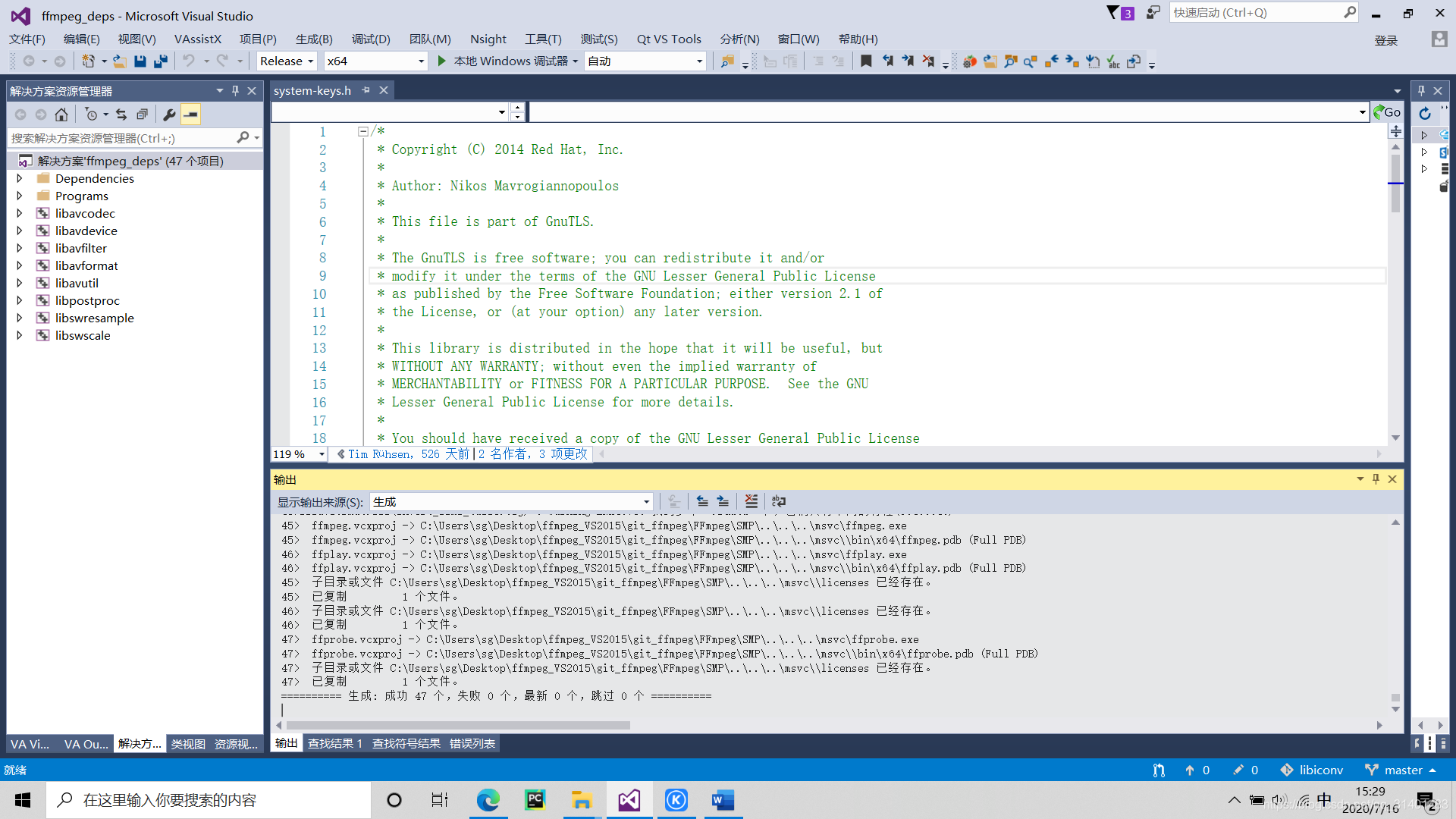1456x819 pixels.
Task: Click 登录 sign-in link
Action: pyautogui.click(x=1386, y=41)
